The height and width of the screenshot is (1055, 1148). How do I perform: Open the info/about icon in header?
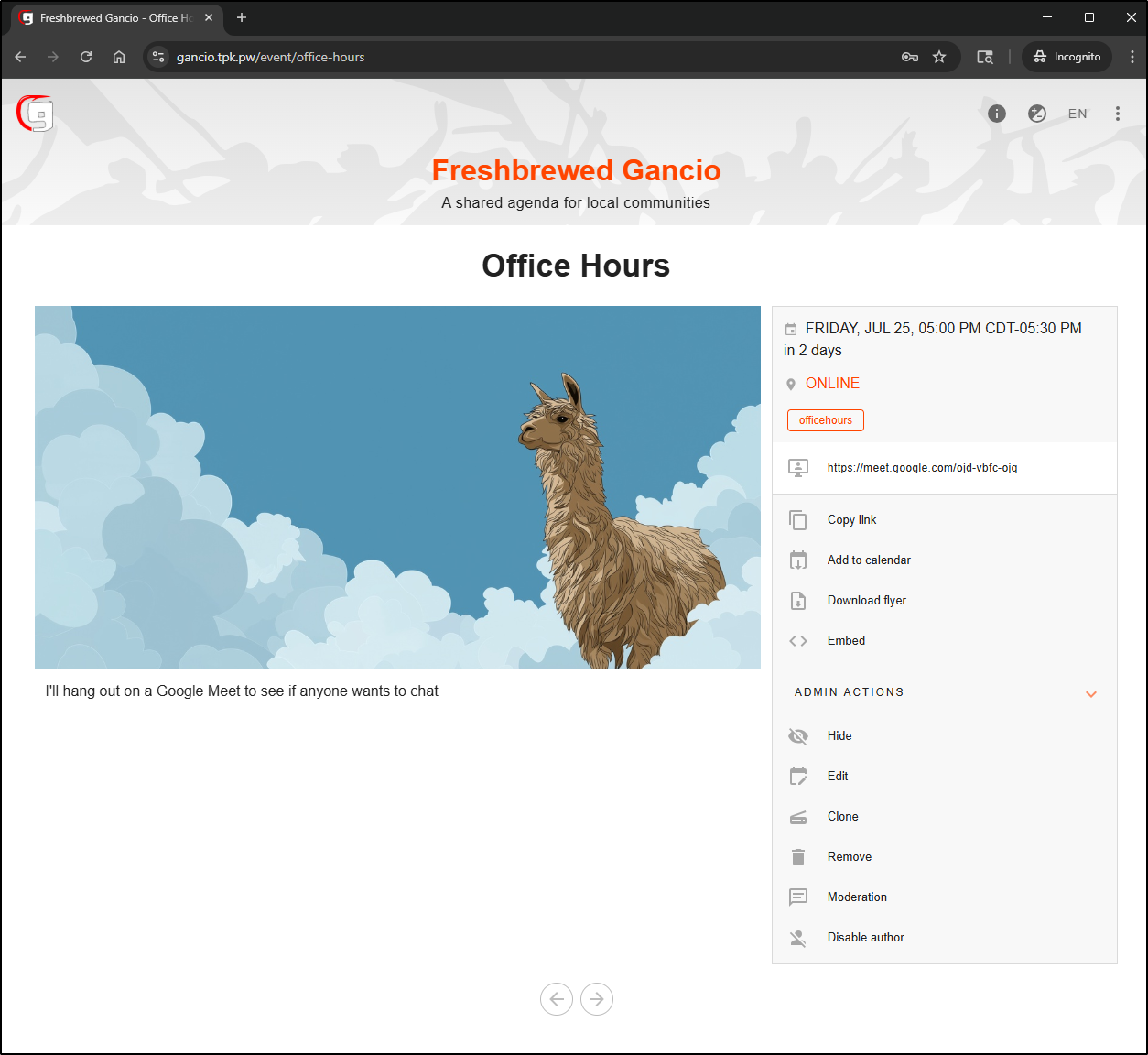(997, 114)
